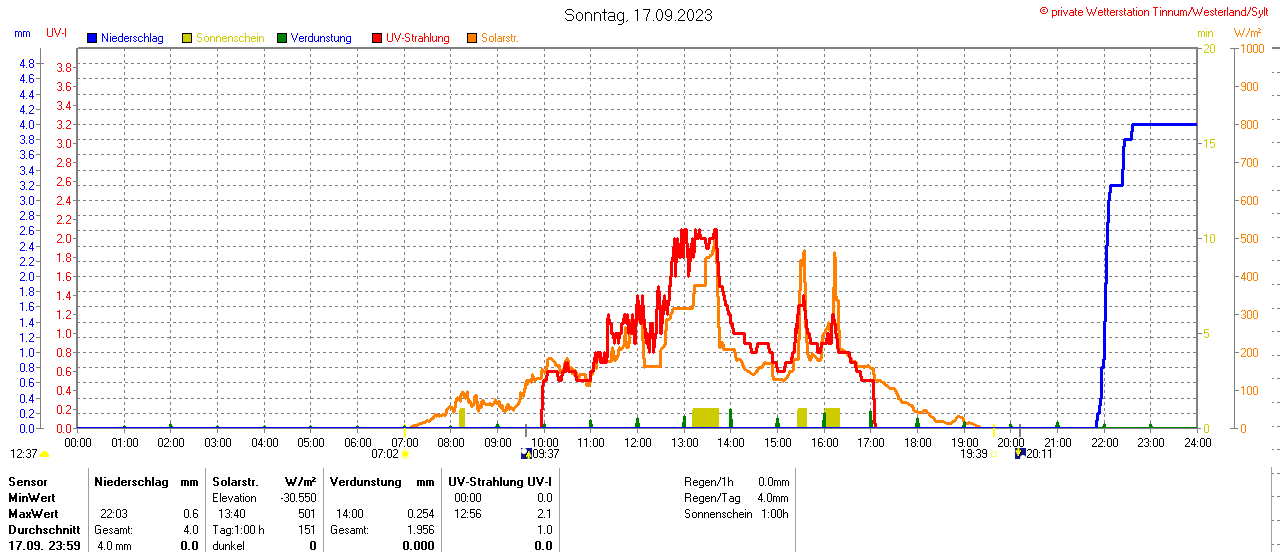The image size is (1280, 552).
Task: Click the moon icon left of 09:37
Action: tap(526, 454)
